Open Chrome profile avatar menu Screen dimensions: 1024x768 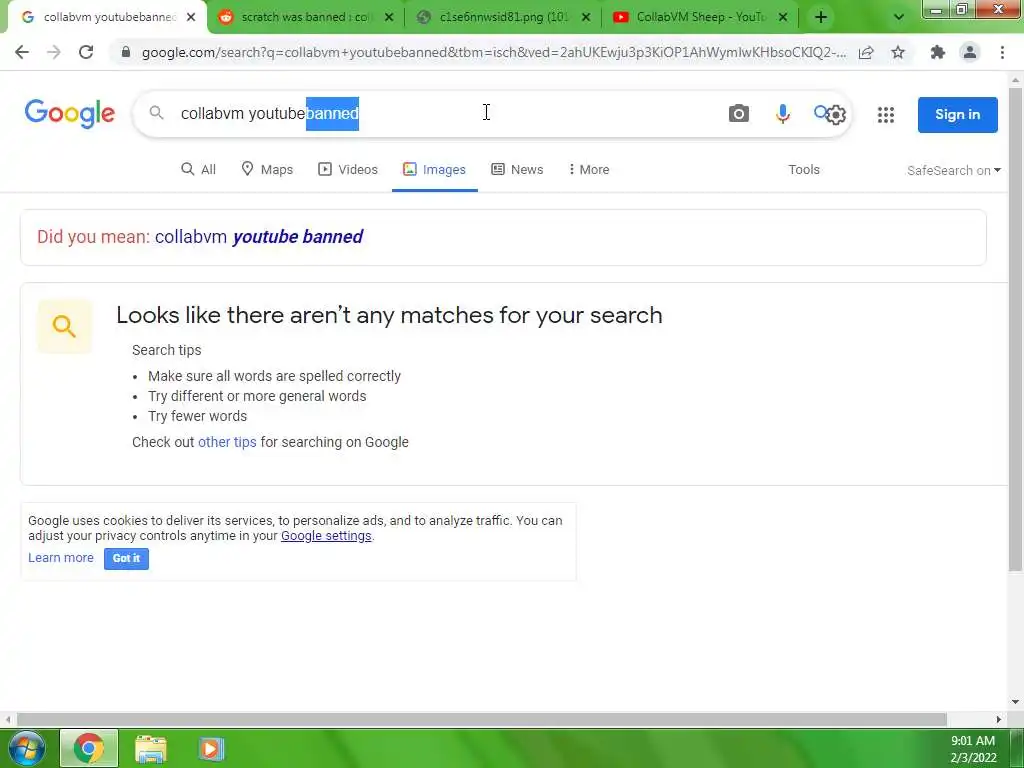(970, 52)
